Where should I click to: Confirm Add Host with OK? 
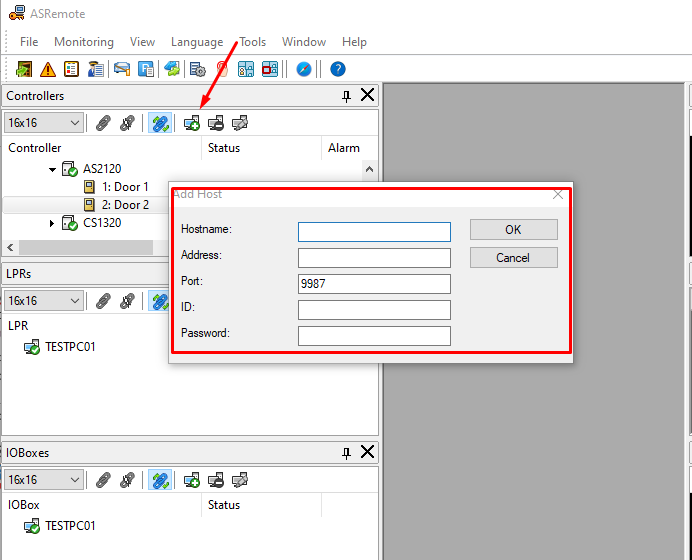[514, 229]
